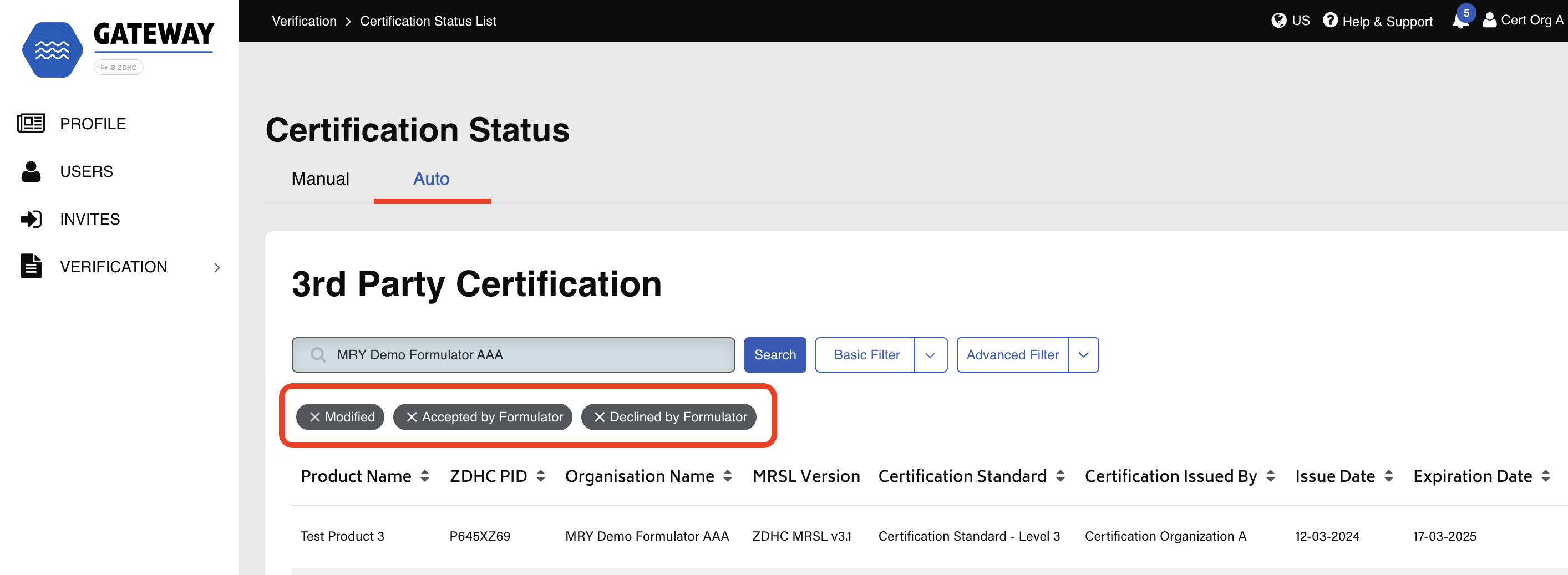The width and height of the screenshot is (1568, 575).
Task: Open the Profile sidebar icon
Action: [x=31, y=124]
